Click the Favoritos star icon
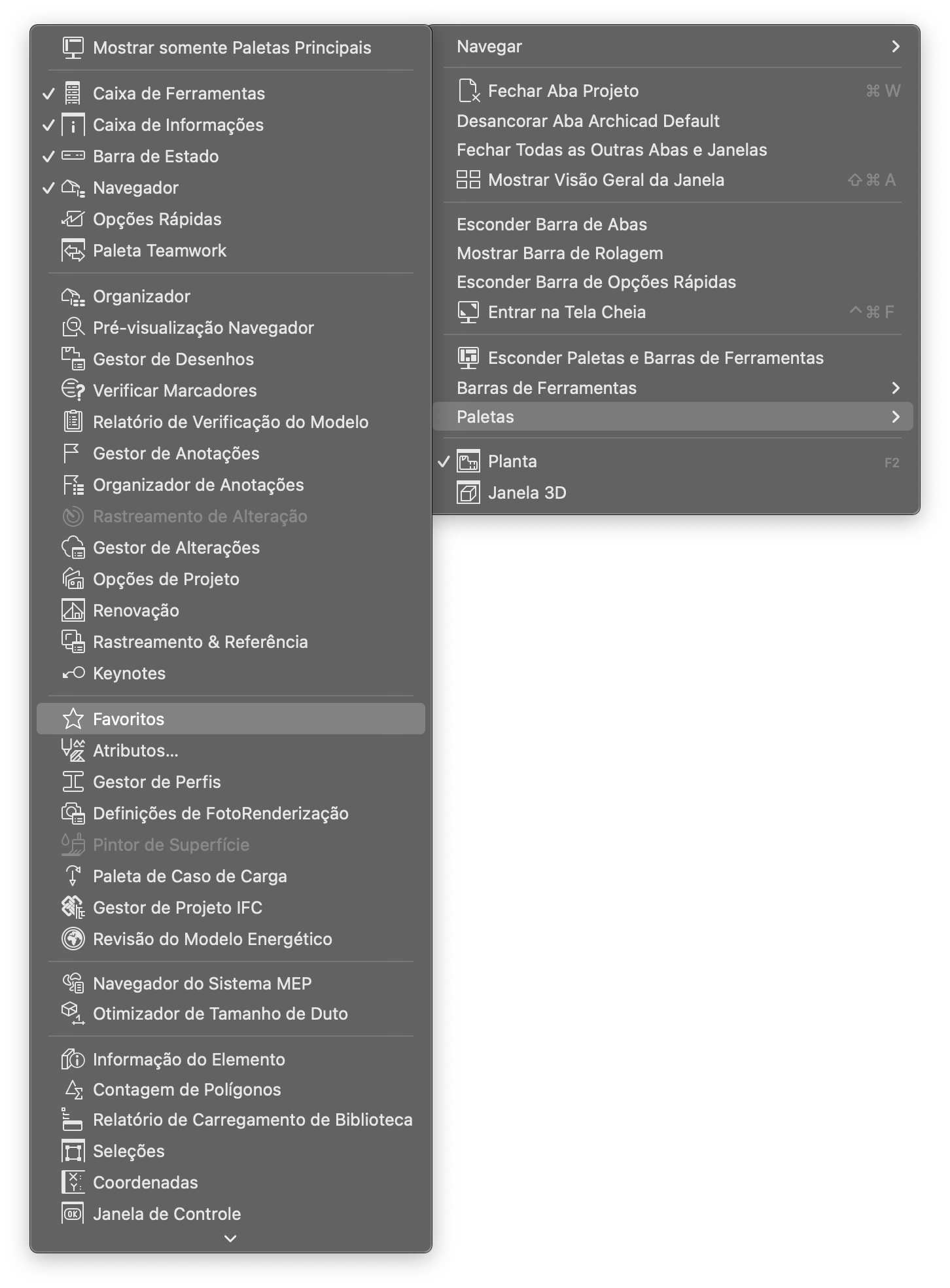 coord(73,719)
